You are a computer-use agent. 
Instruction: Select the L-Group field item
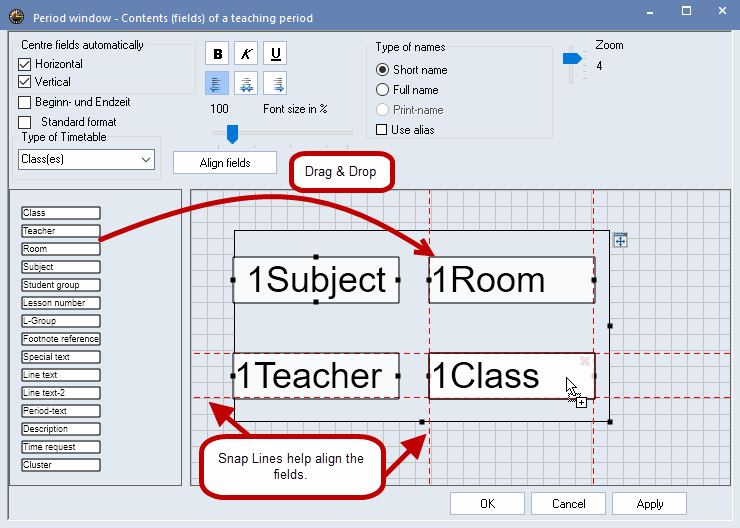[x=61, y=321]
